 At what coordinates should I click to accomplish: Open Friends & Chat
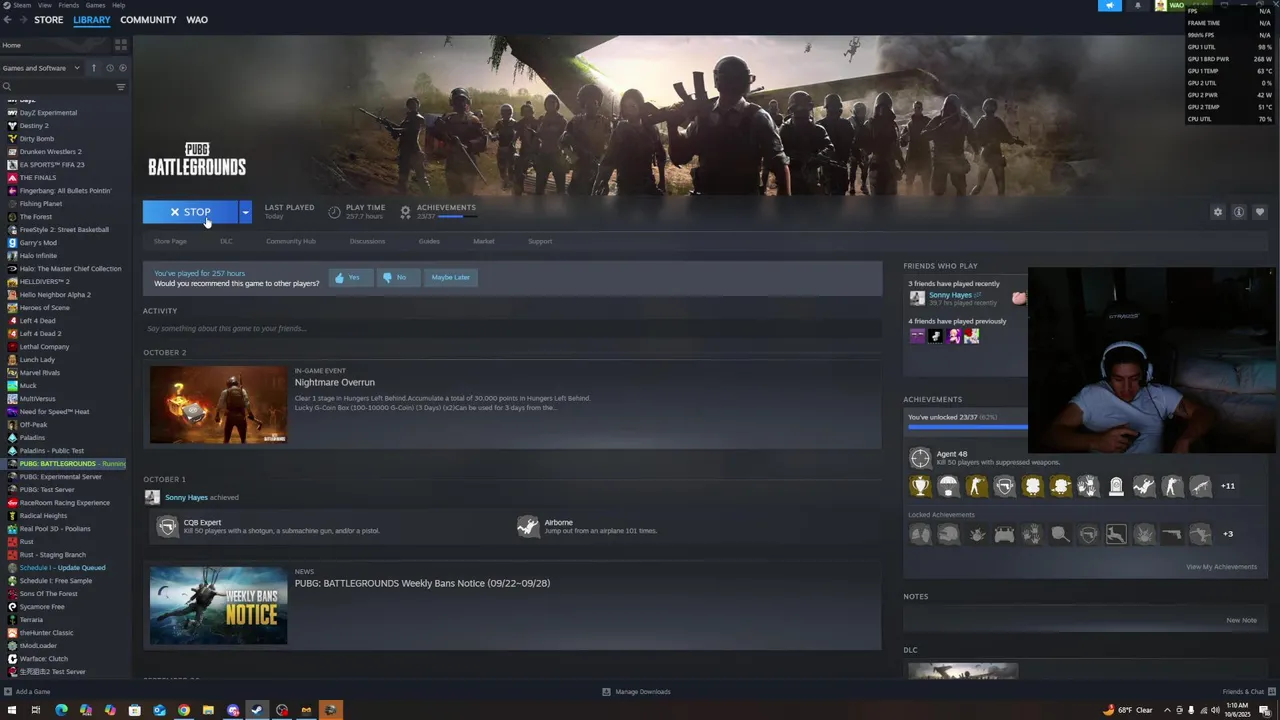[1248, 692]
